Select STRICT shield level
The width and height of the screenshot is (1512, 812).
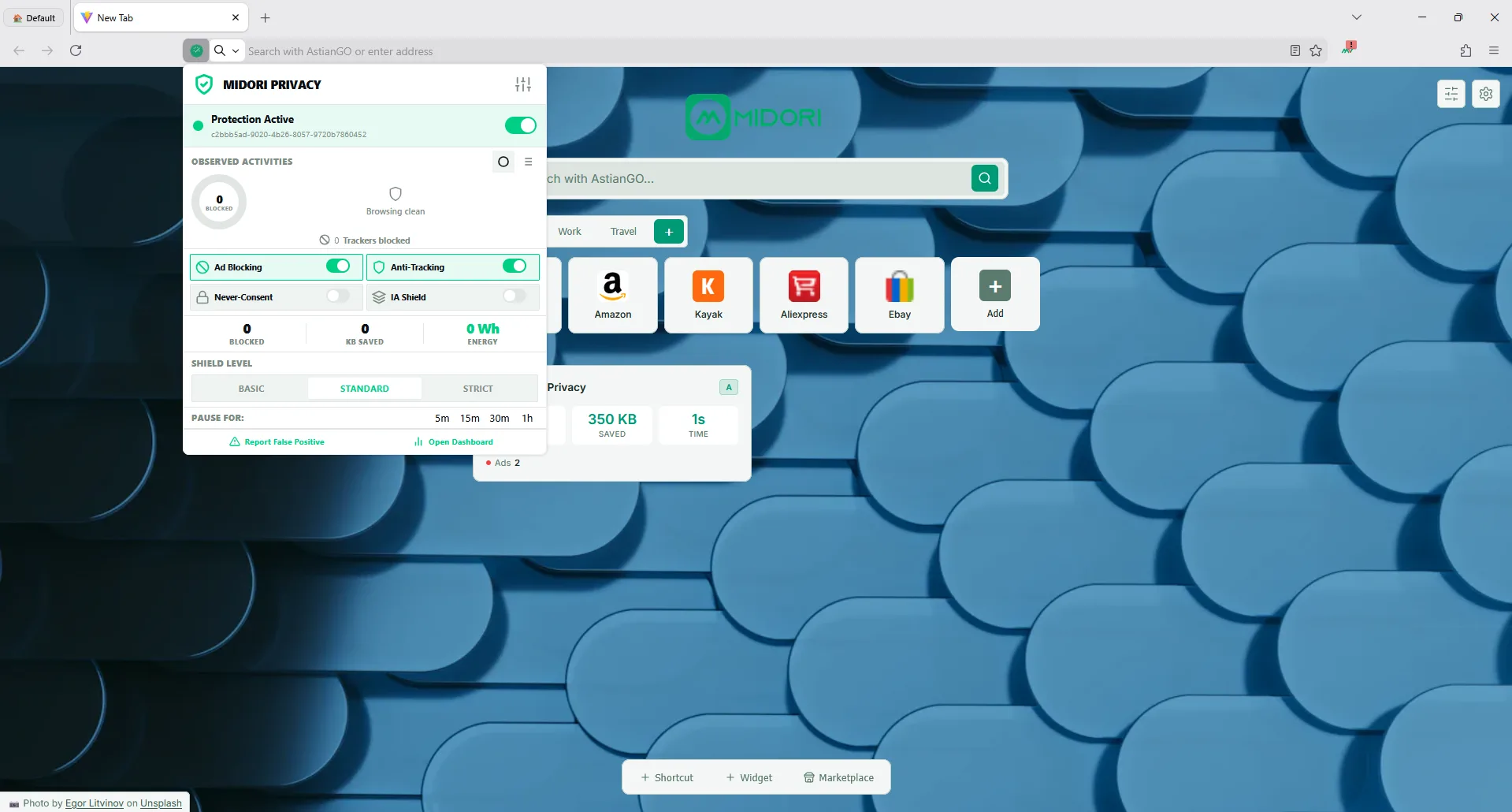(x=477, y=389)
